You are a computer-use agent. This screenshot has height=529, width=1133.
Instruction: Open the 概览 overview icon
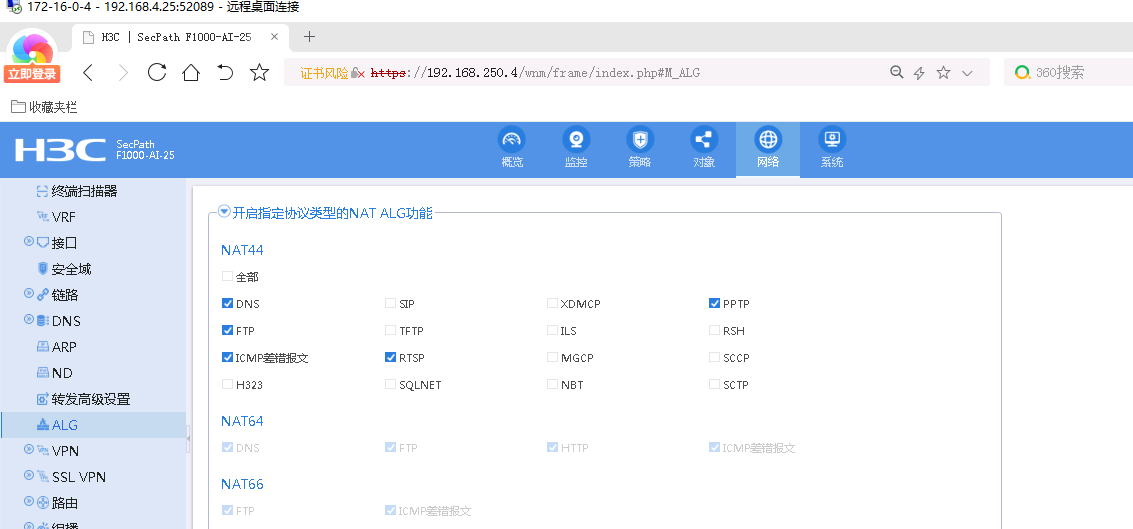(x=512, y=139)
